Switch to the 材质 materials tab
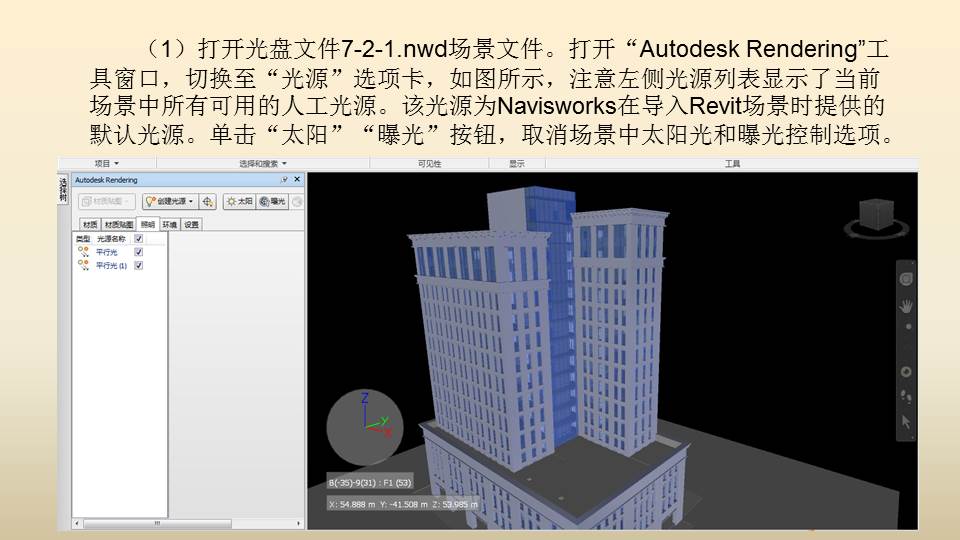Viewport: 960px width, 540px height. 90,225
